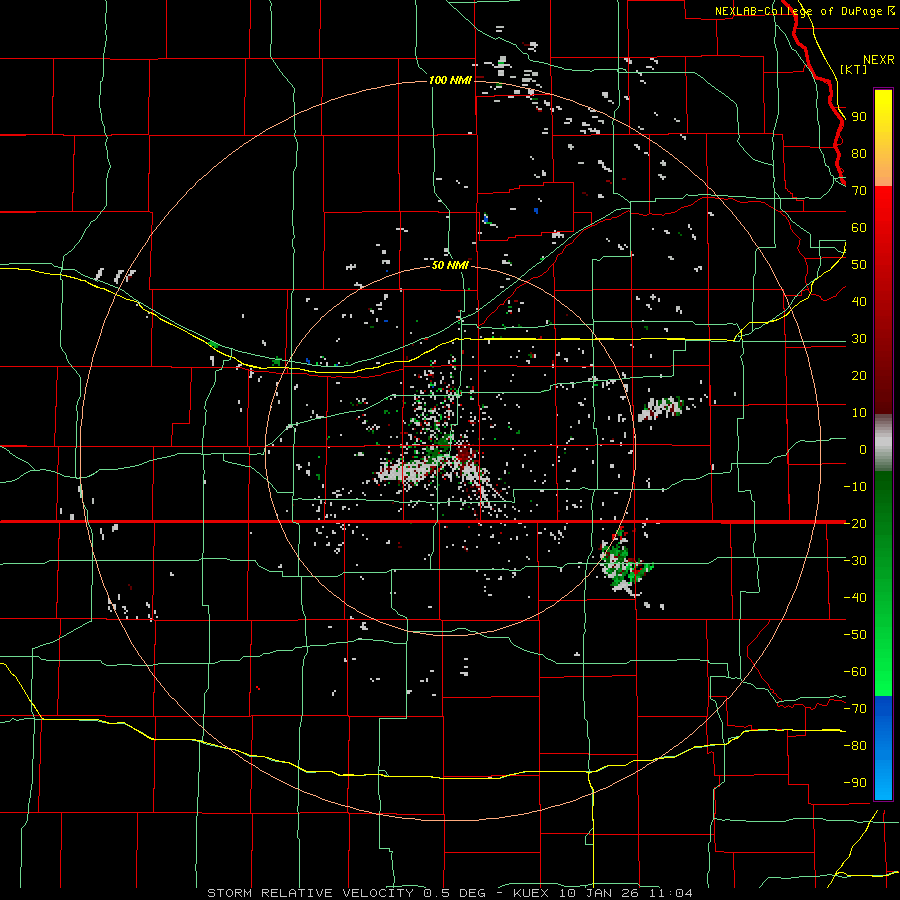Image resolution: width=900 pixels, height=900 pixels.
Task: Click the green-red echo cluster southeast of radar
Action: tap(624, 563)
